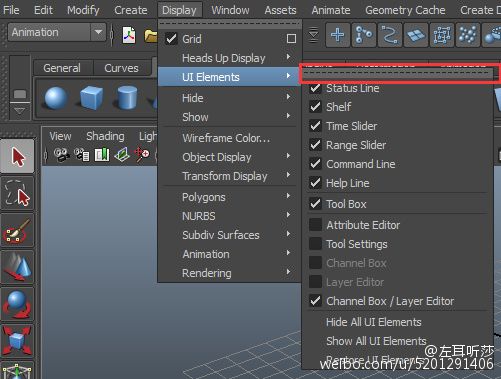The image size is (501, 379).
Task: Create a polygon cylinder from shelf
Action: (127, 98)
